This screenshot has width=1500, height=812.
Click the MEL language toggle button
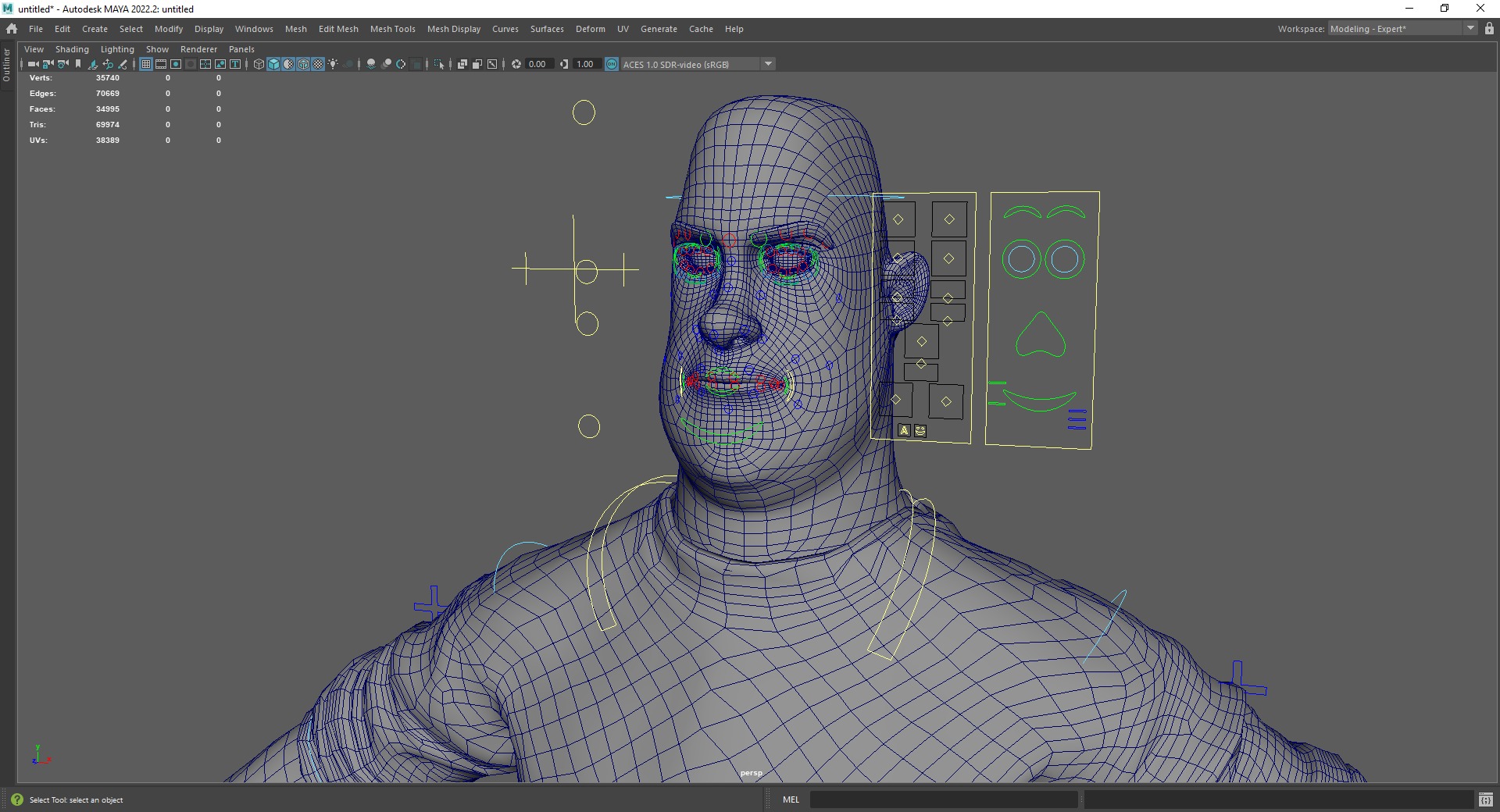coord(791,800)
